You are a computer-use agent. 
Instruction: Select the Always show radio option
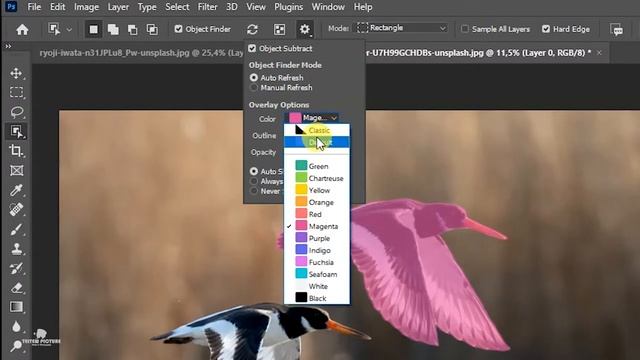pos(254,181)
